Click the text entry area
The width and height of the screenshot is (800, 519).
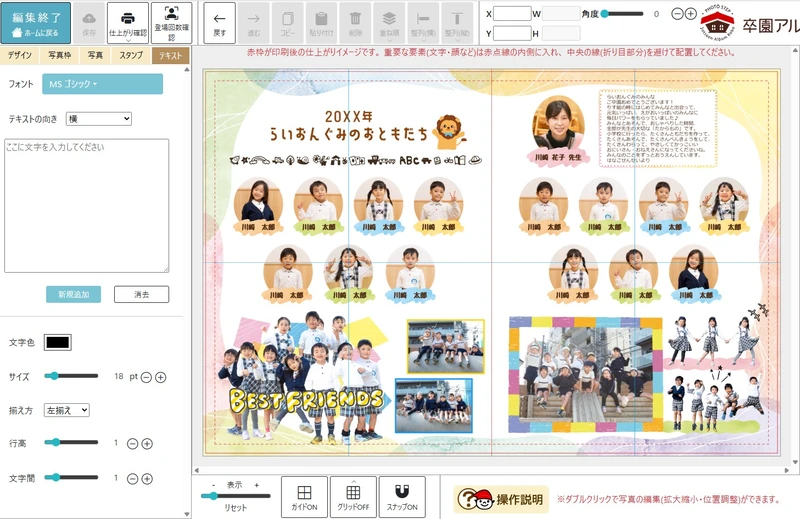87,206
